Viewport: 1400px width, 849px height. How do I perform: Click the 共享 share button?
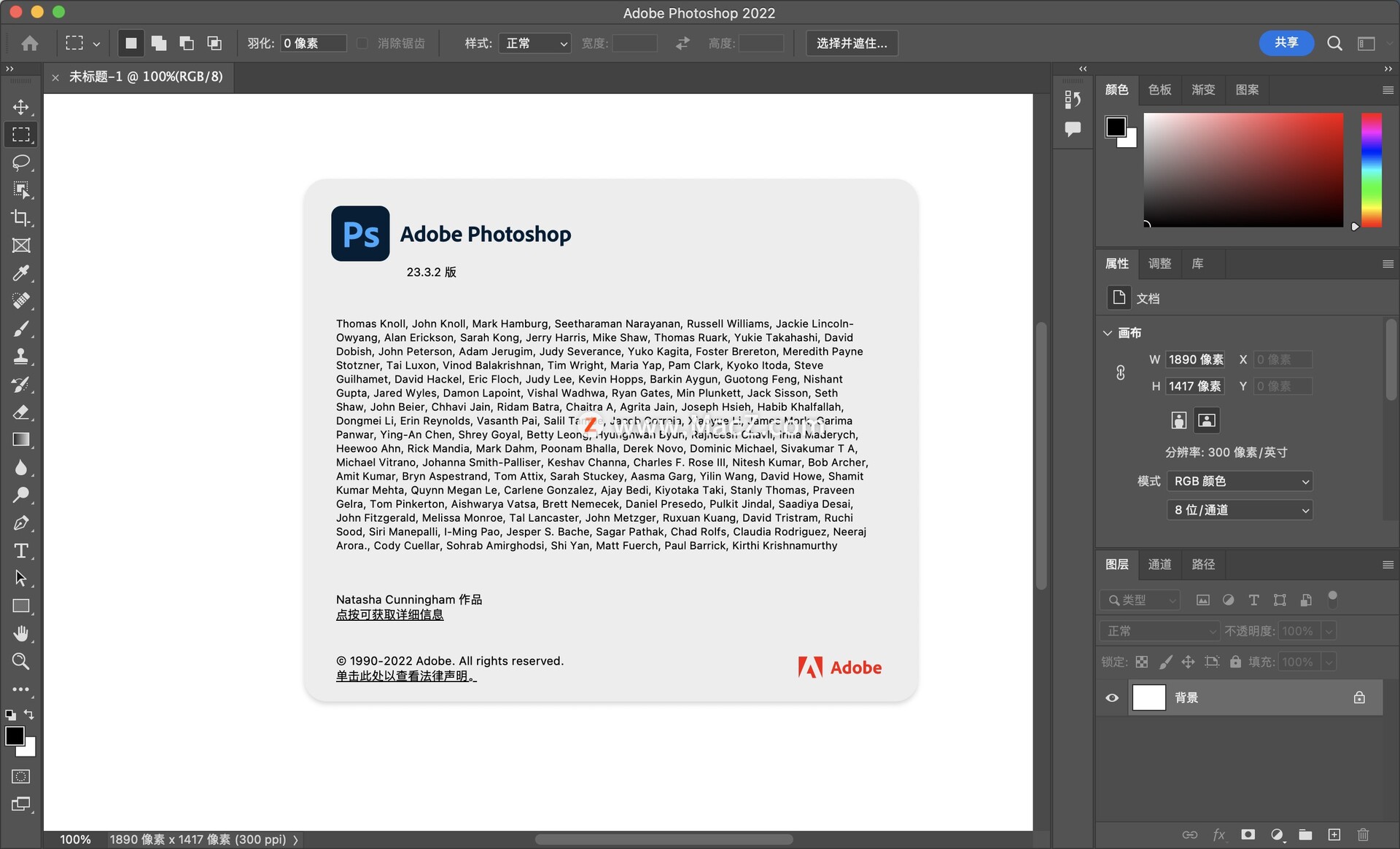point(1286,43)
